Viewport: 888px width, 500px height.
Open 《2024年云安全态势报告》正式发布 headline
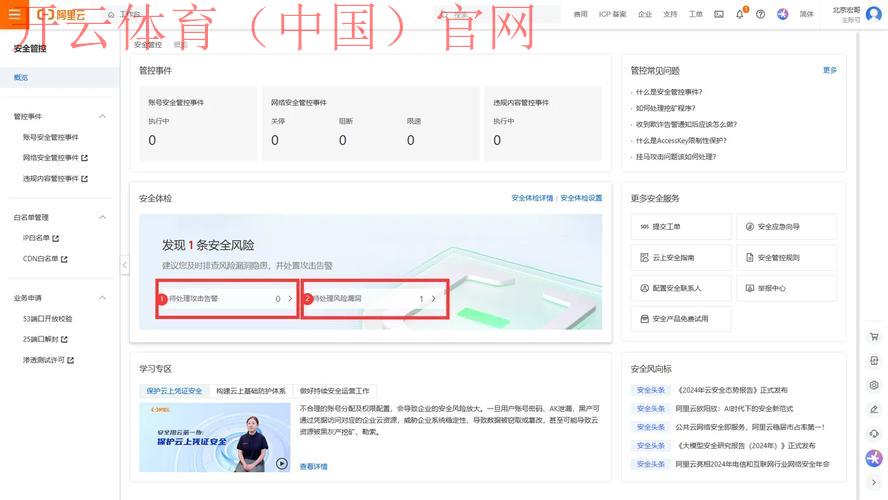732,390
